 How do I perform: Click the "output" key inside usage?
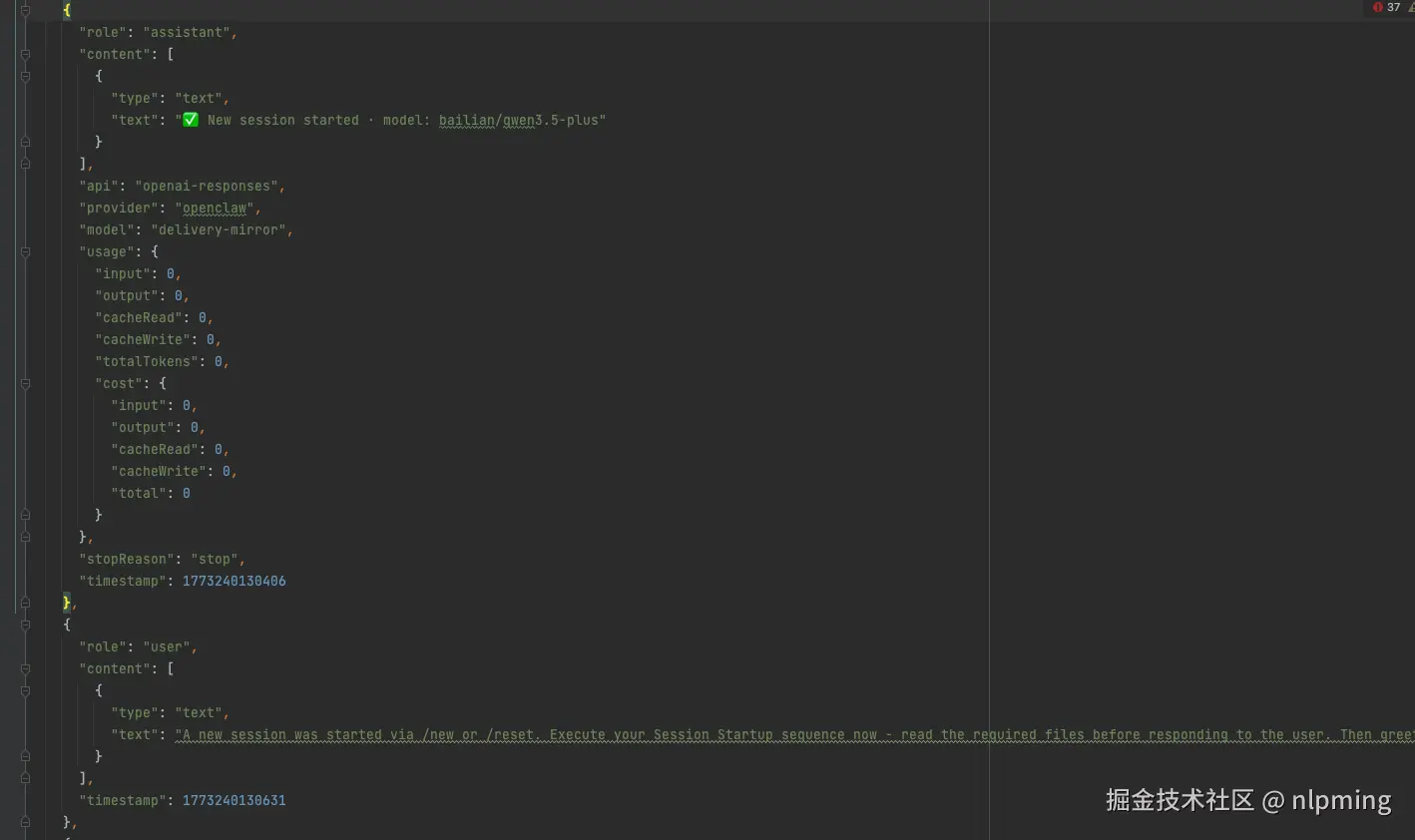click(128, 296)
